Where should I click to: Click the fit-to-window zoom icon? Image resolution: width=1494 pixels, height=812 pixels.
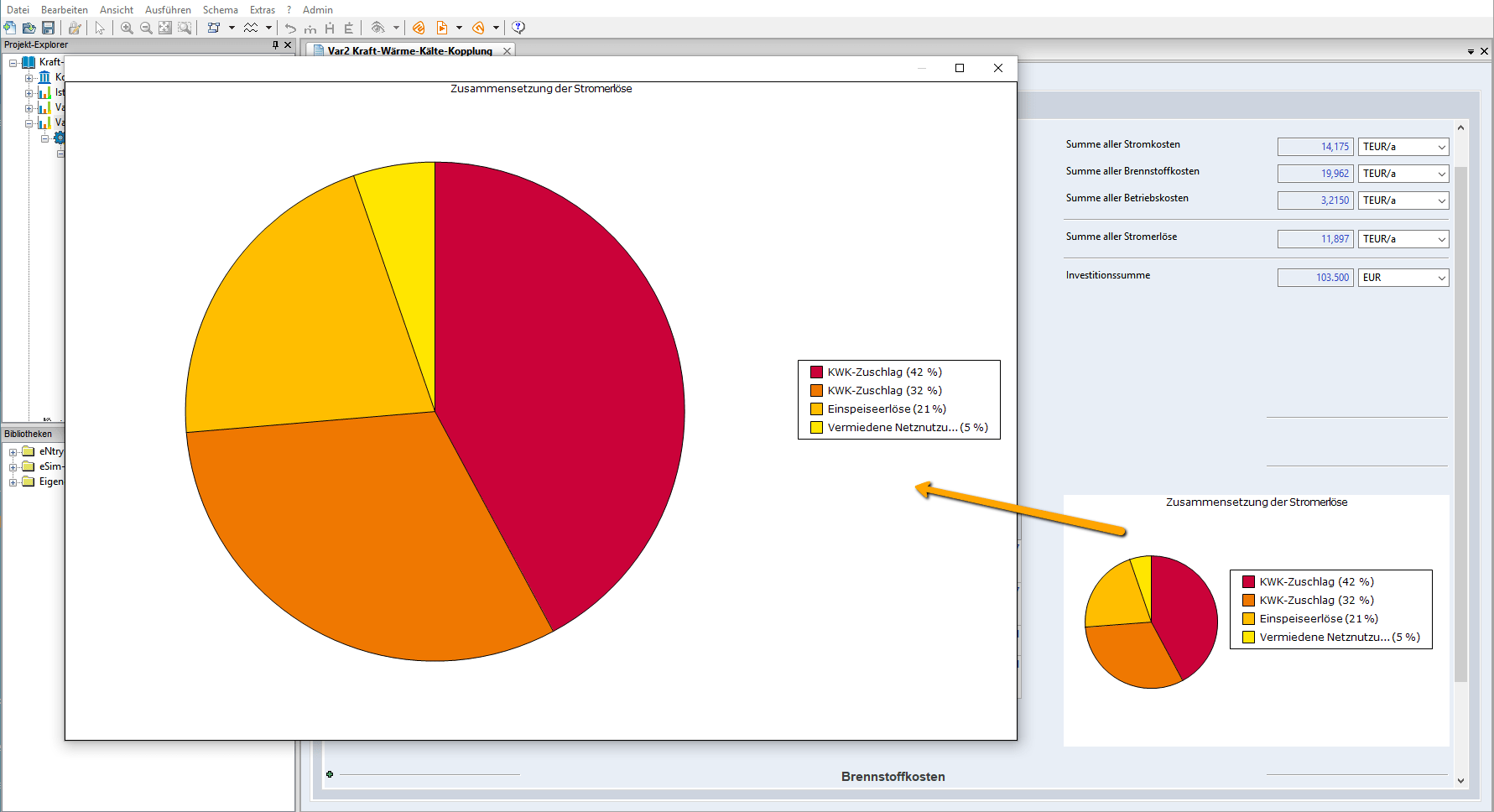click(x=165, y=28)
